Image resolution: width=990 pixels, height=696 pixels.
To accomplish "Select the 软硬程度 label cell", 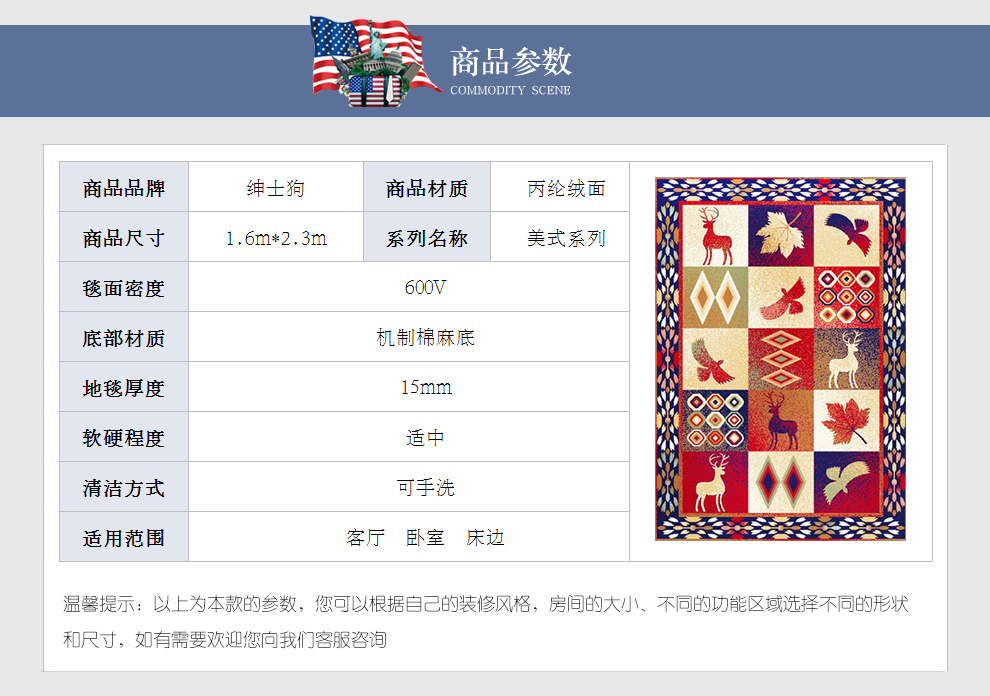I will 124,436.
